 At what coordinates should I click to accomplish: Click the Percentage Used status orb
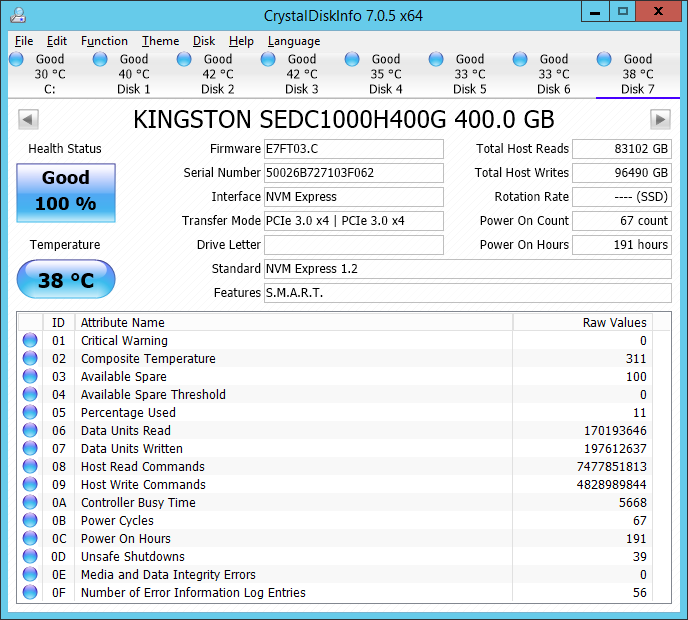[30, 413]
